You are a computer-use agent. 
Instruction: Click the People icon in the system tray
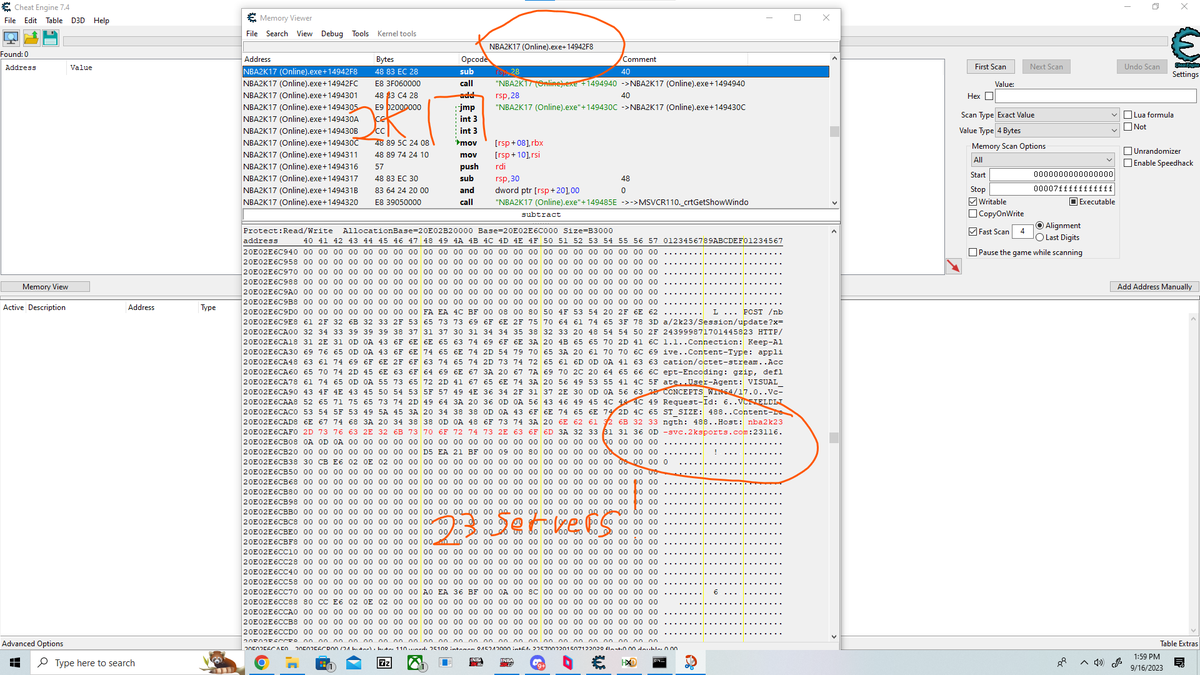click(x=1061, y=663)
